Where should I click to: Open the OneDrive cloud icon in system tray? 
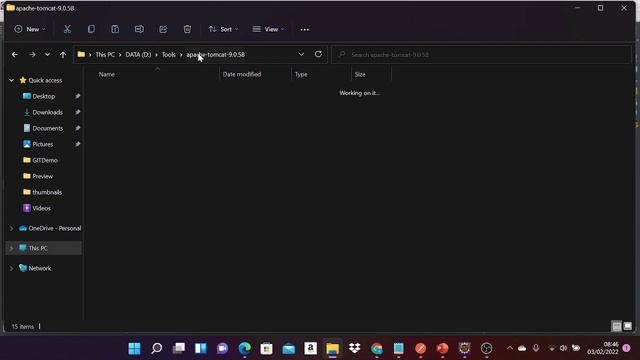pyautogui.click(x=522, y=348)
